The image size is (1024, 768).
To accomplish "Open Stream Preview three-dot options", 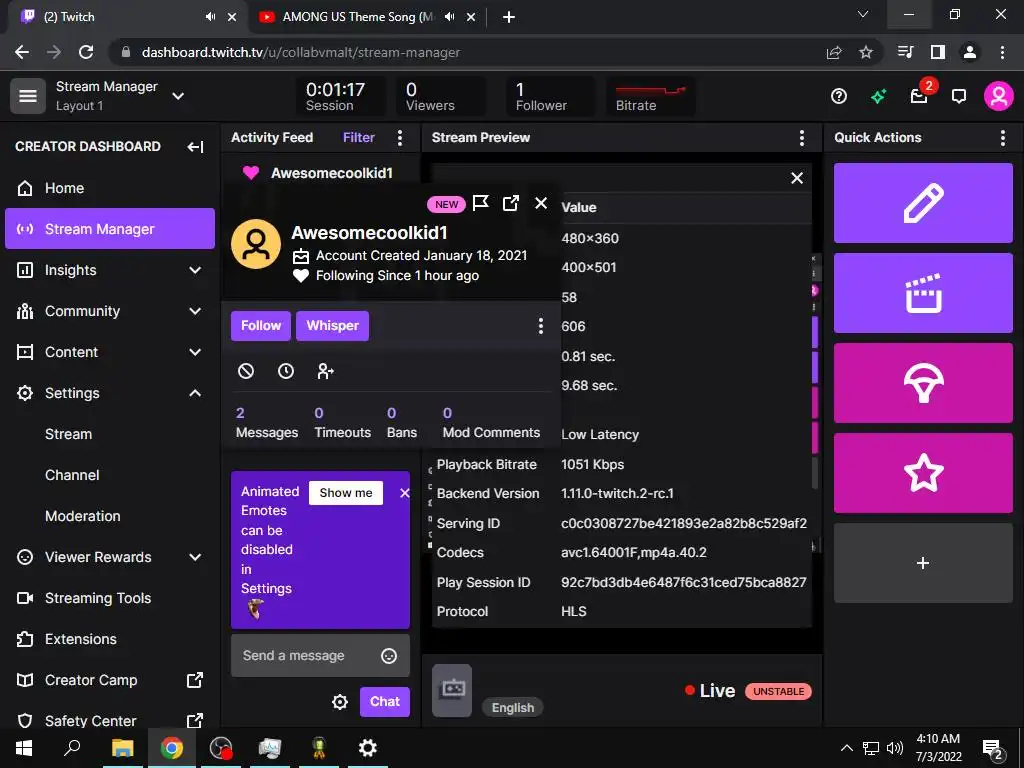I will coord(801,137).
